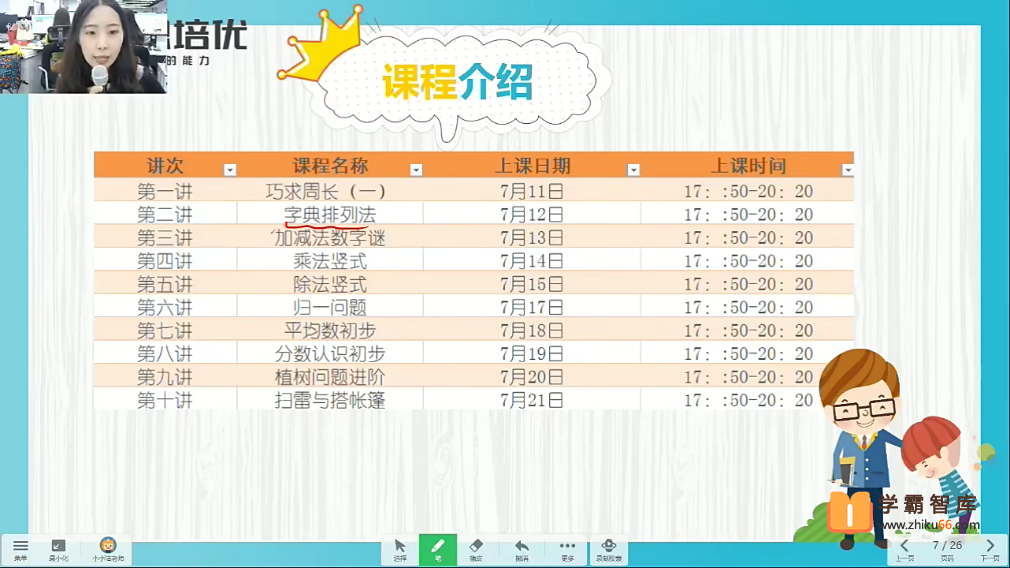
Task: Click the cell 第十讲
Action: 165,400
